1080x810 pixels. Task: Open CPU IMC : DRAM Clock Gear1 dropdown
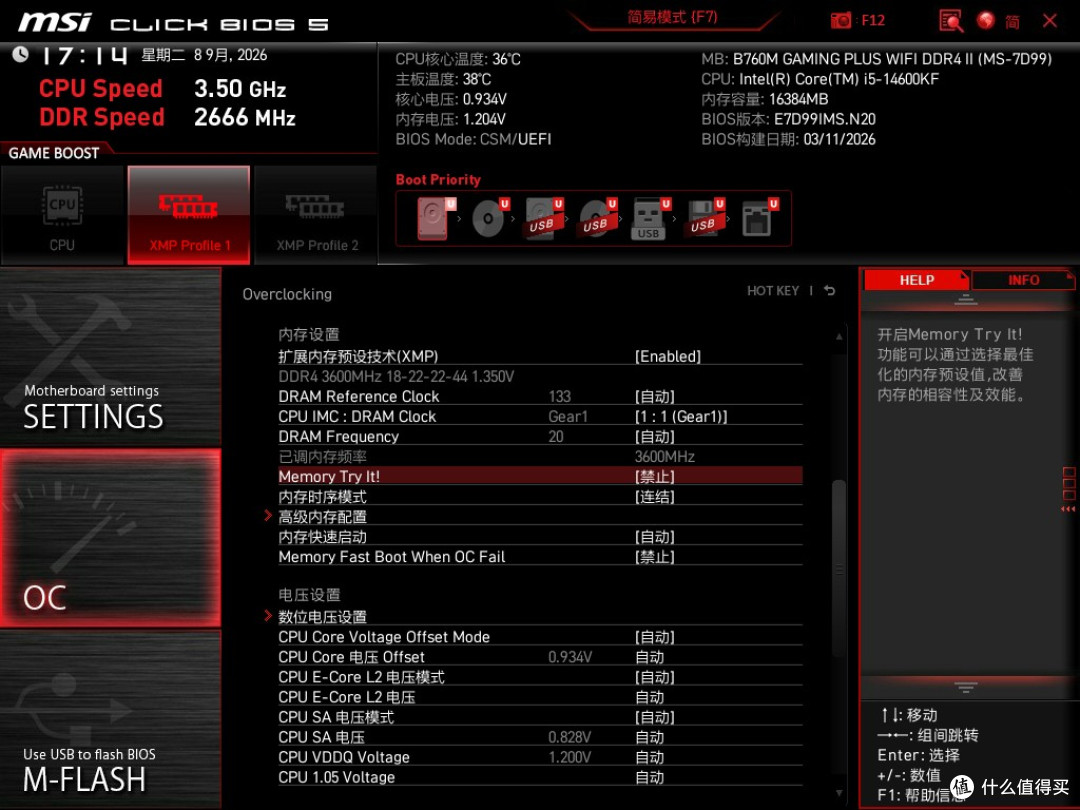coord(681,417)
